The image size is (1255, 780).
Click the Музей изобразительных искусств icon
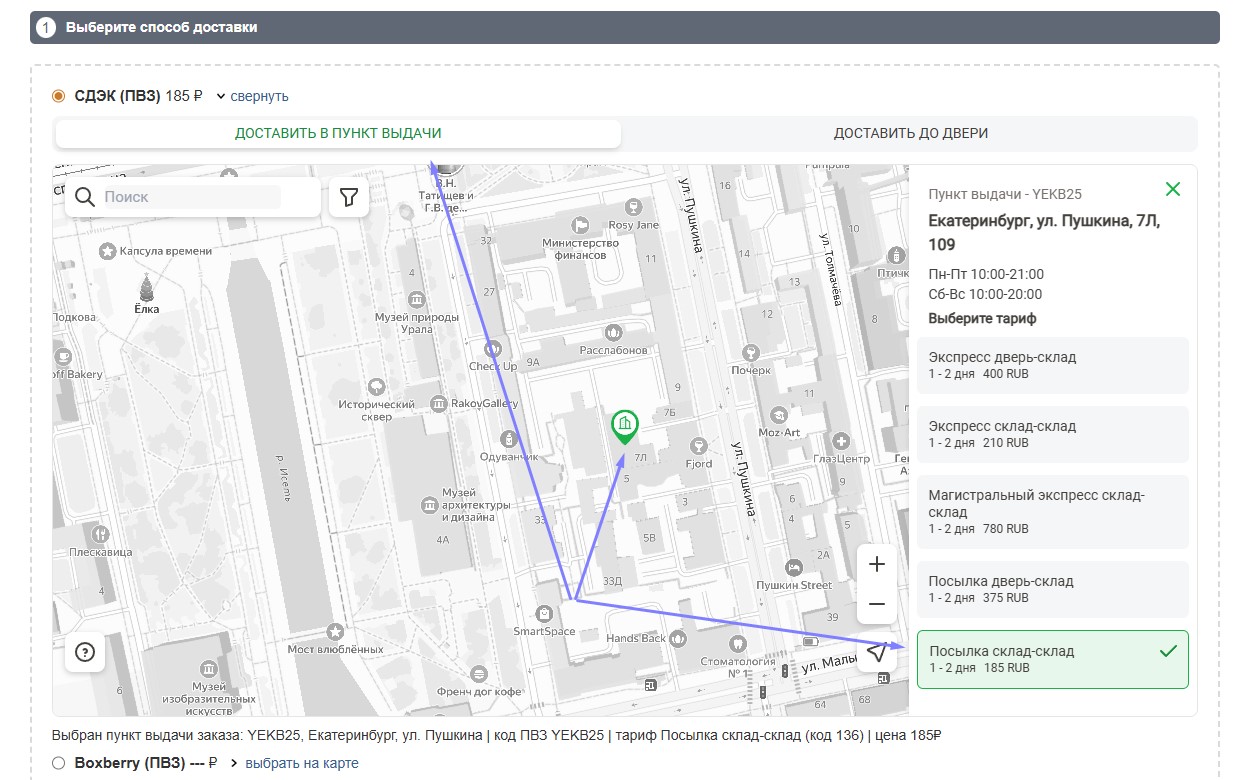tap(208, 667)
